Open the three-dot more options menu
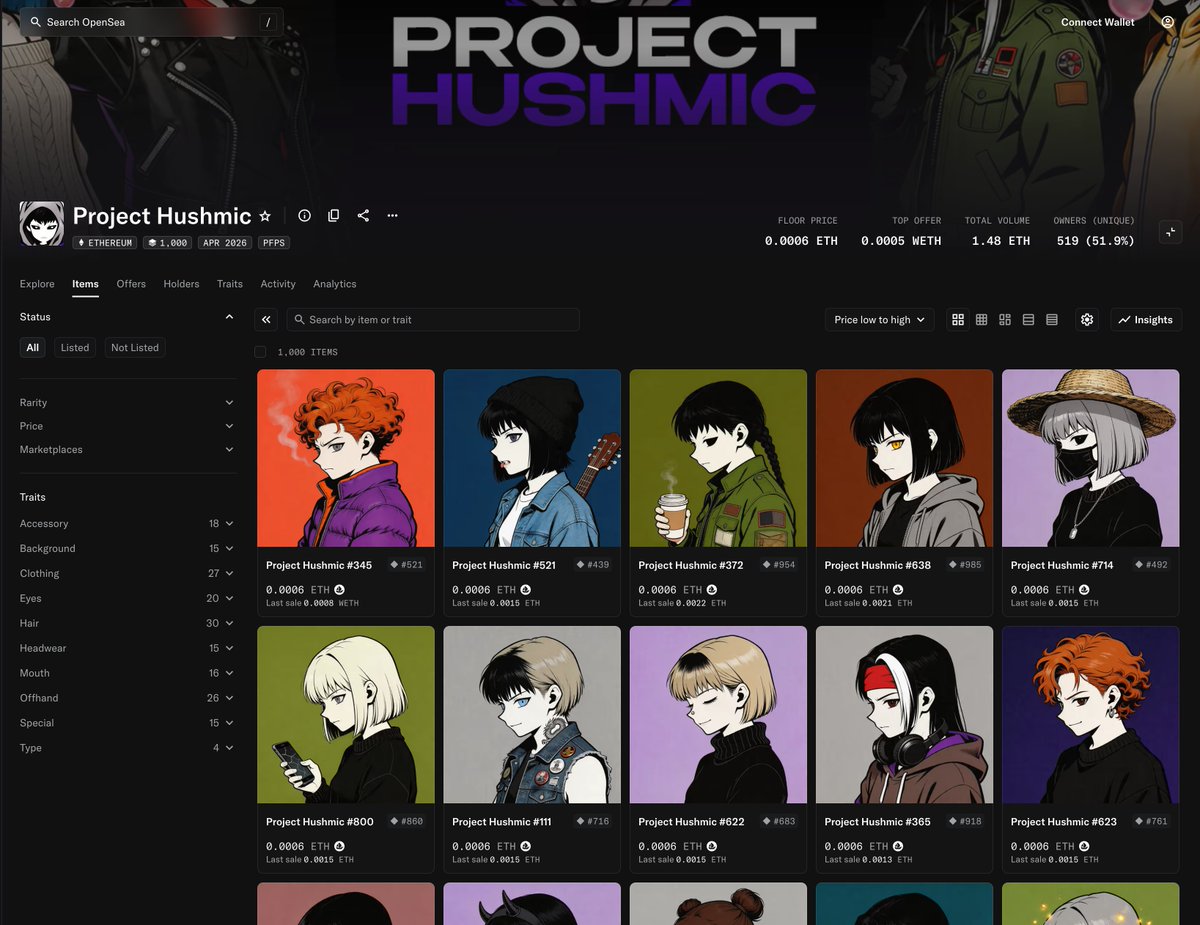 pos(392,216)
